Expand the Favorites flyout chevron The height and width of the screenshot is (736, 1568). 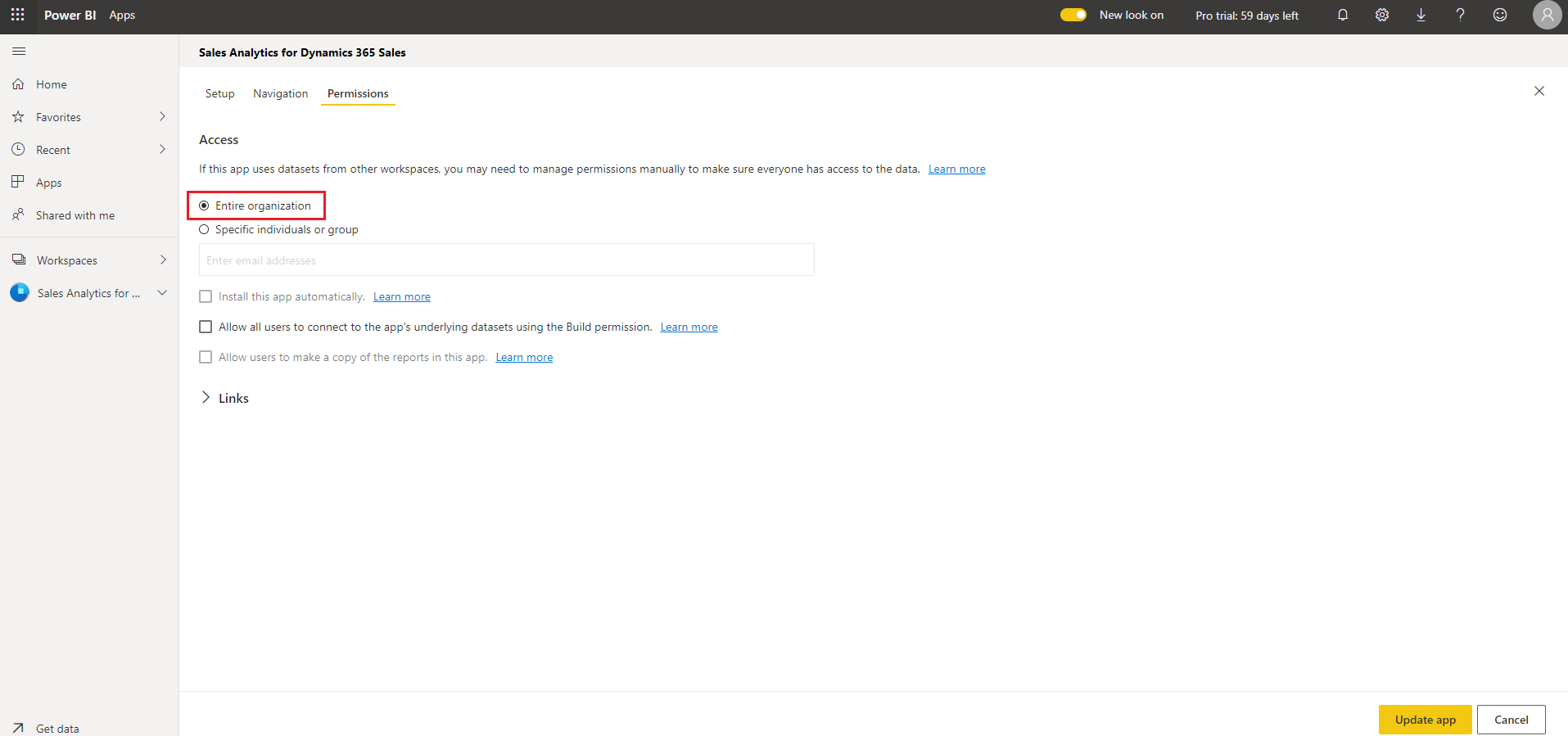coord(163,117)
